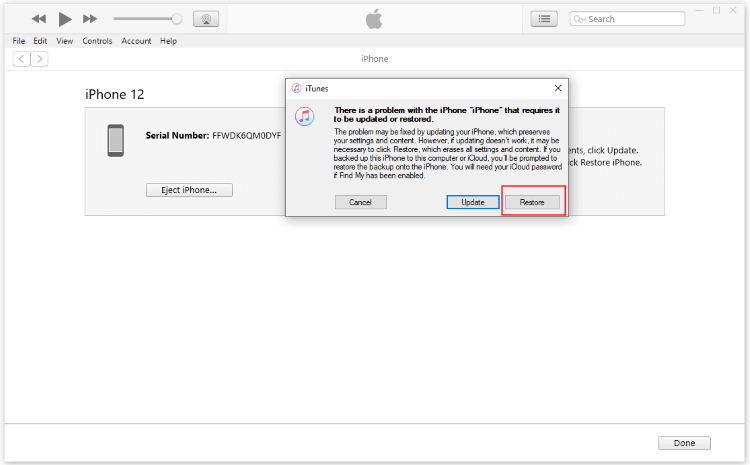The height and width of the screenshot is (465, 750).
Task: Adjust the volume slider knob
Action: click(x=177, y=19)
